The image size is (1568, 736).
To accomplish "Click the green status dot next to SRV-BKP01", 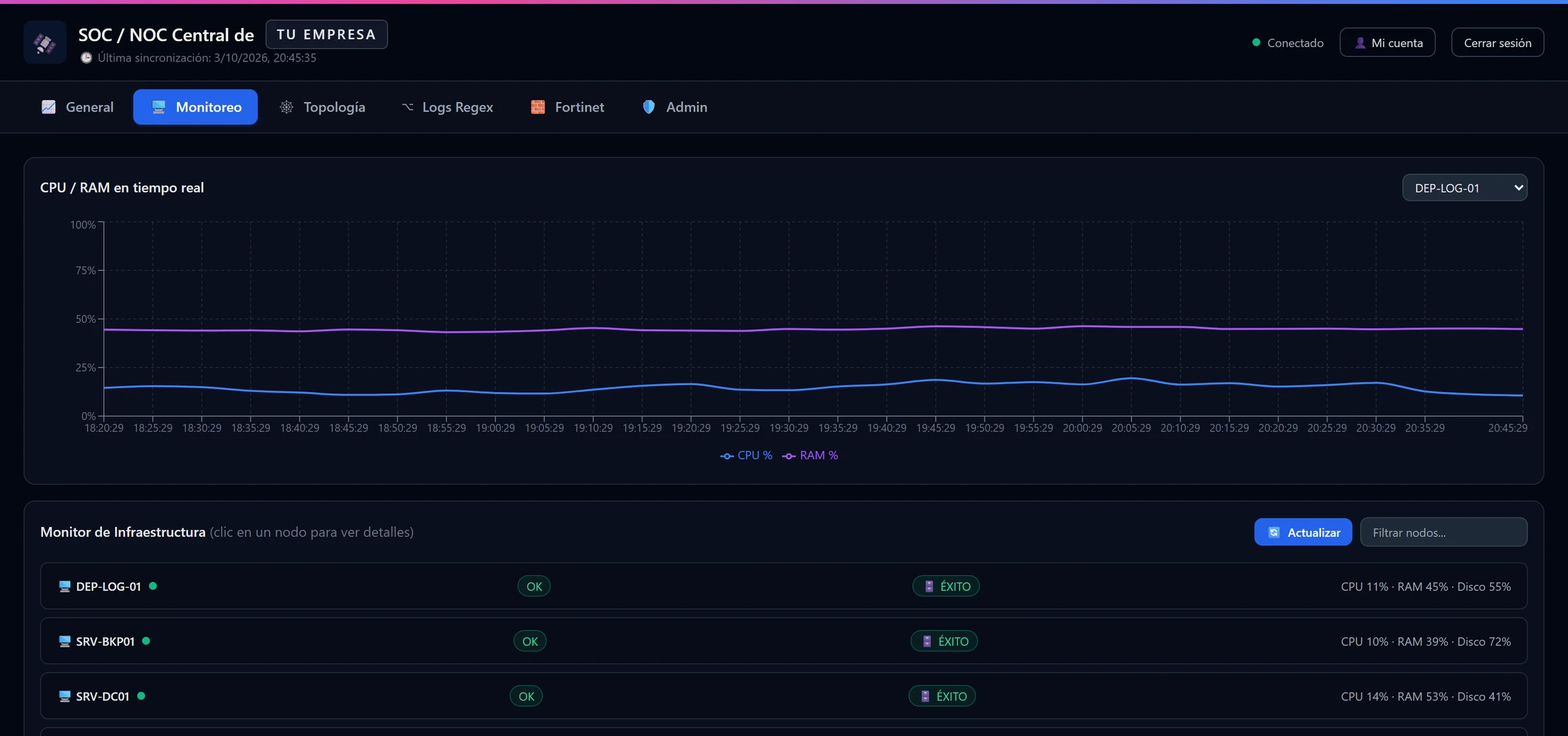I will pyautogui.click(x=146, y=641).
